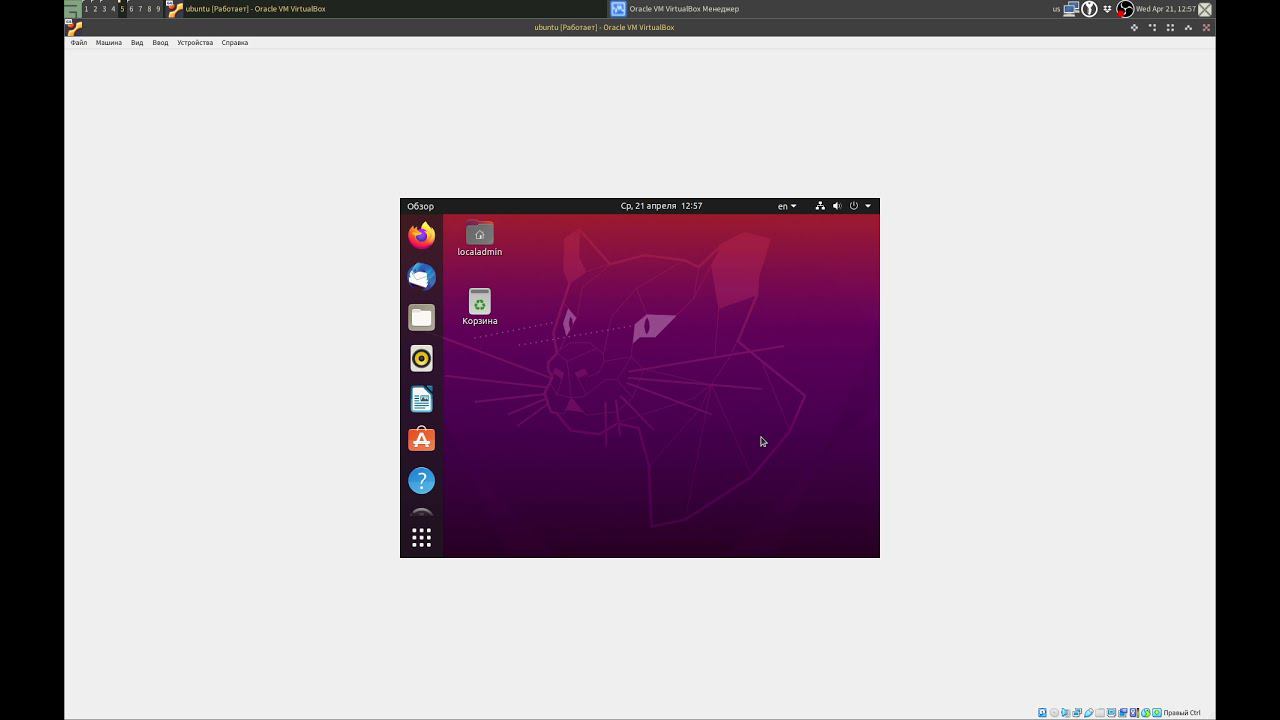Viewport: 1280px width, 720px height.
Task: Select the Корзина trash icon on desktop
Action: coord(480,307)
